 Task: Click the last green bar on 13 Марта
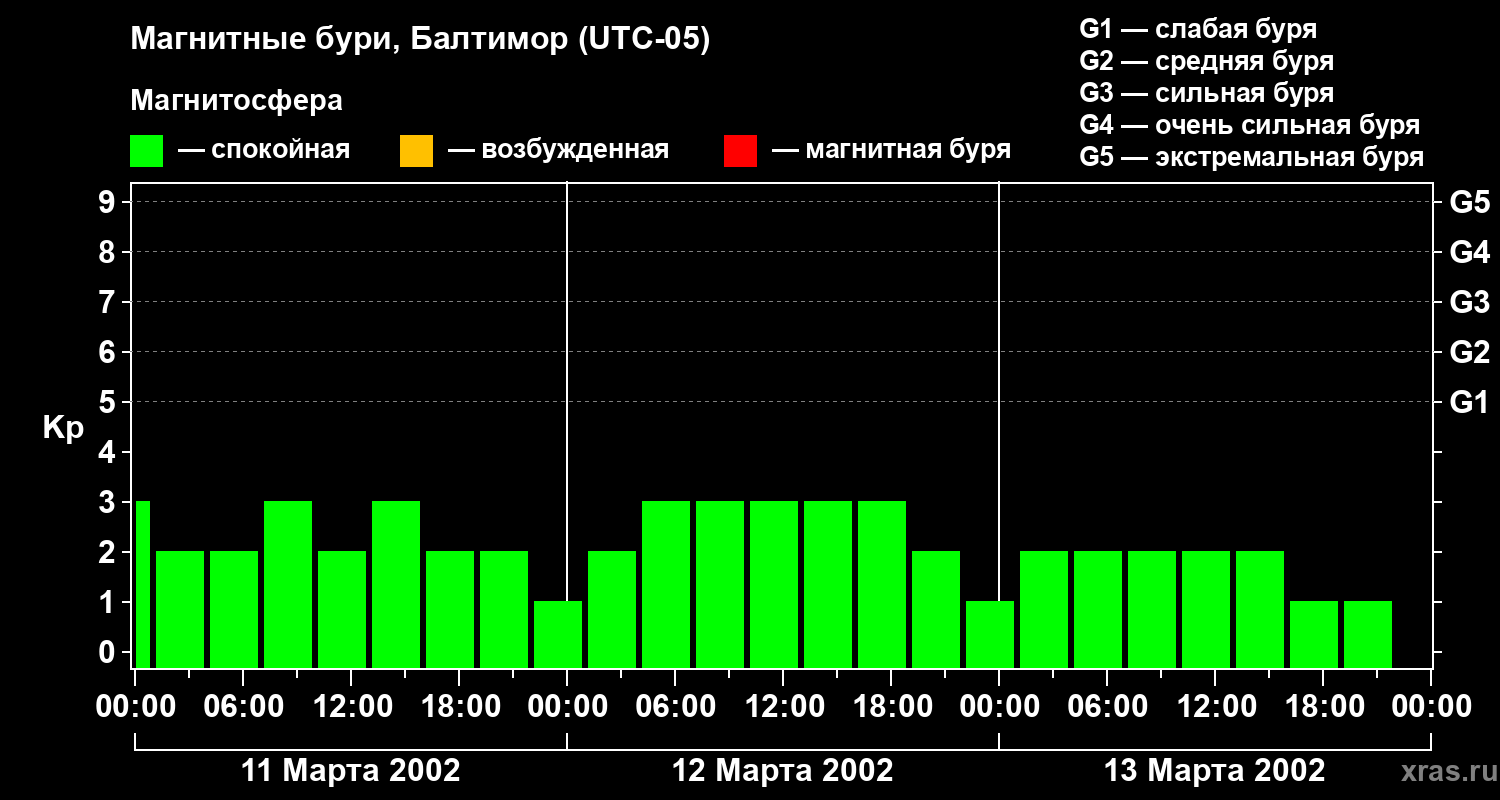tap(1368, 634)
